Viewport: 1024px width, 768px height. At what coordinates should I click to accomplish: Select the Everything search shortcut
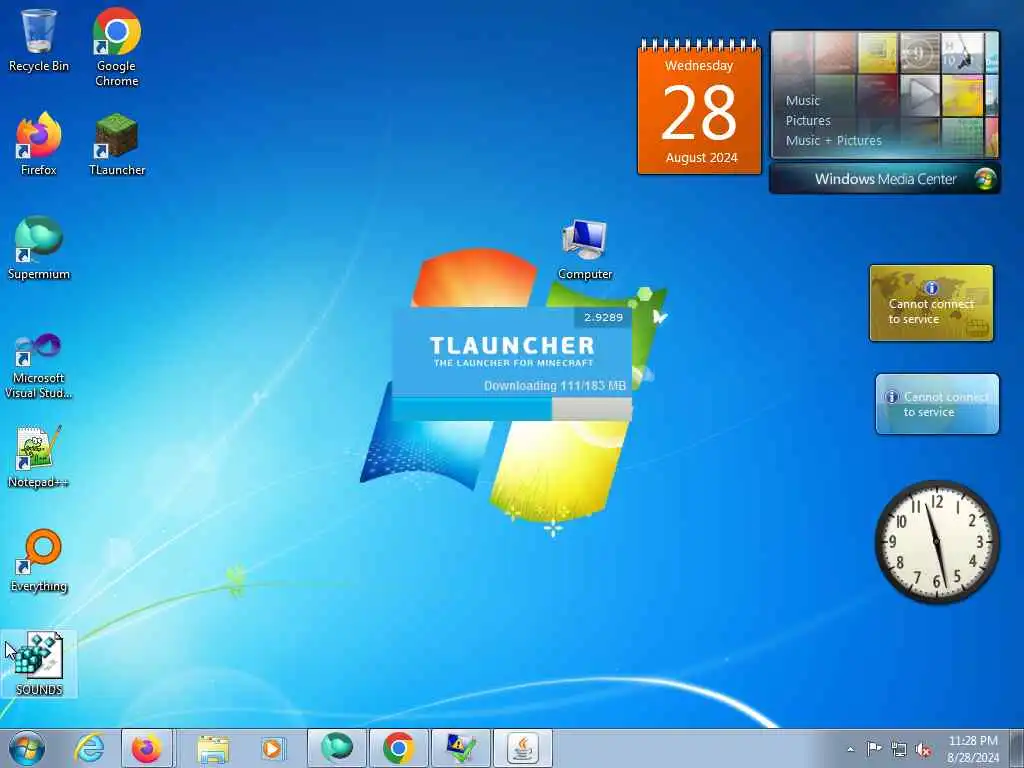39,560
